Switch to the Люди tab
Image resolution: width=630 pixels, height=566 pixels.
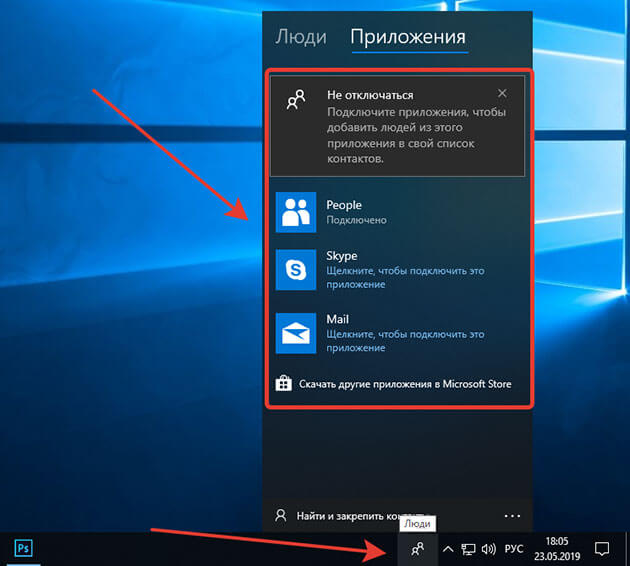(301, 37)
